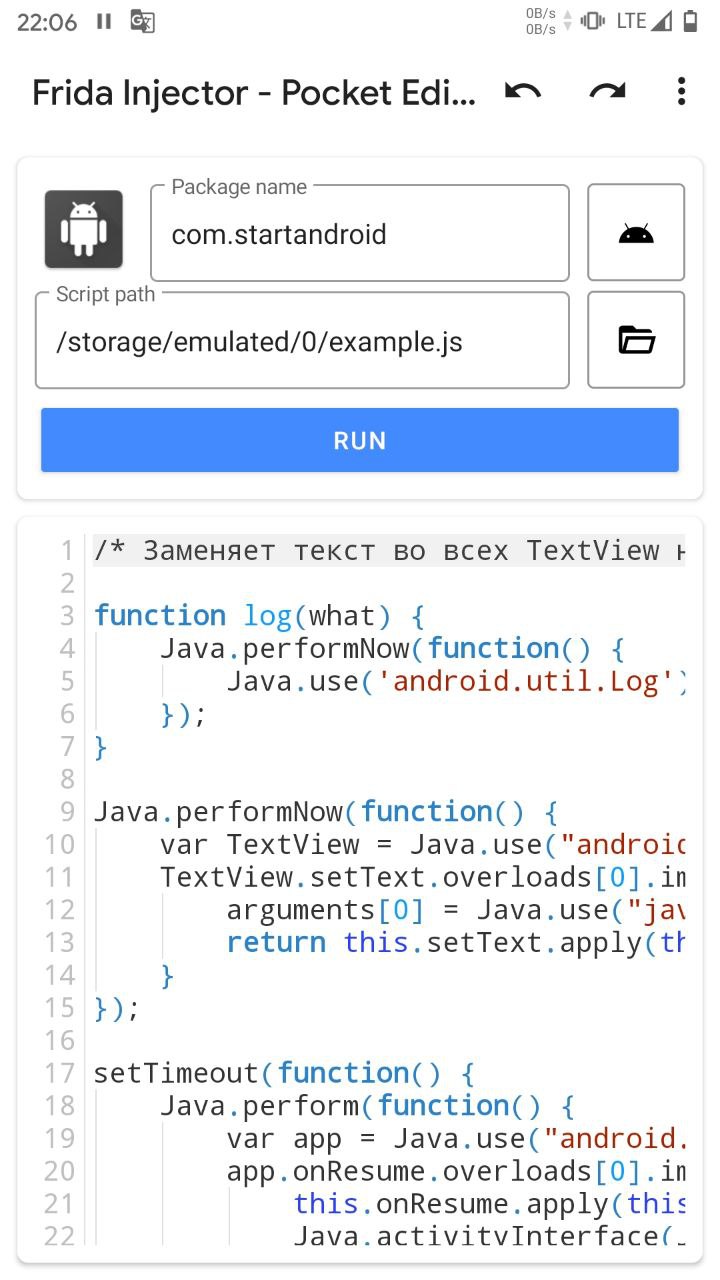
Task: Click the '});' on line 15
Action: (x=117, y=1008)
